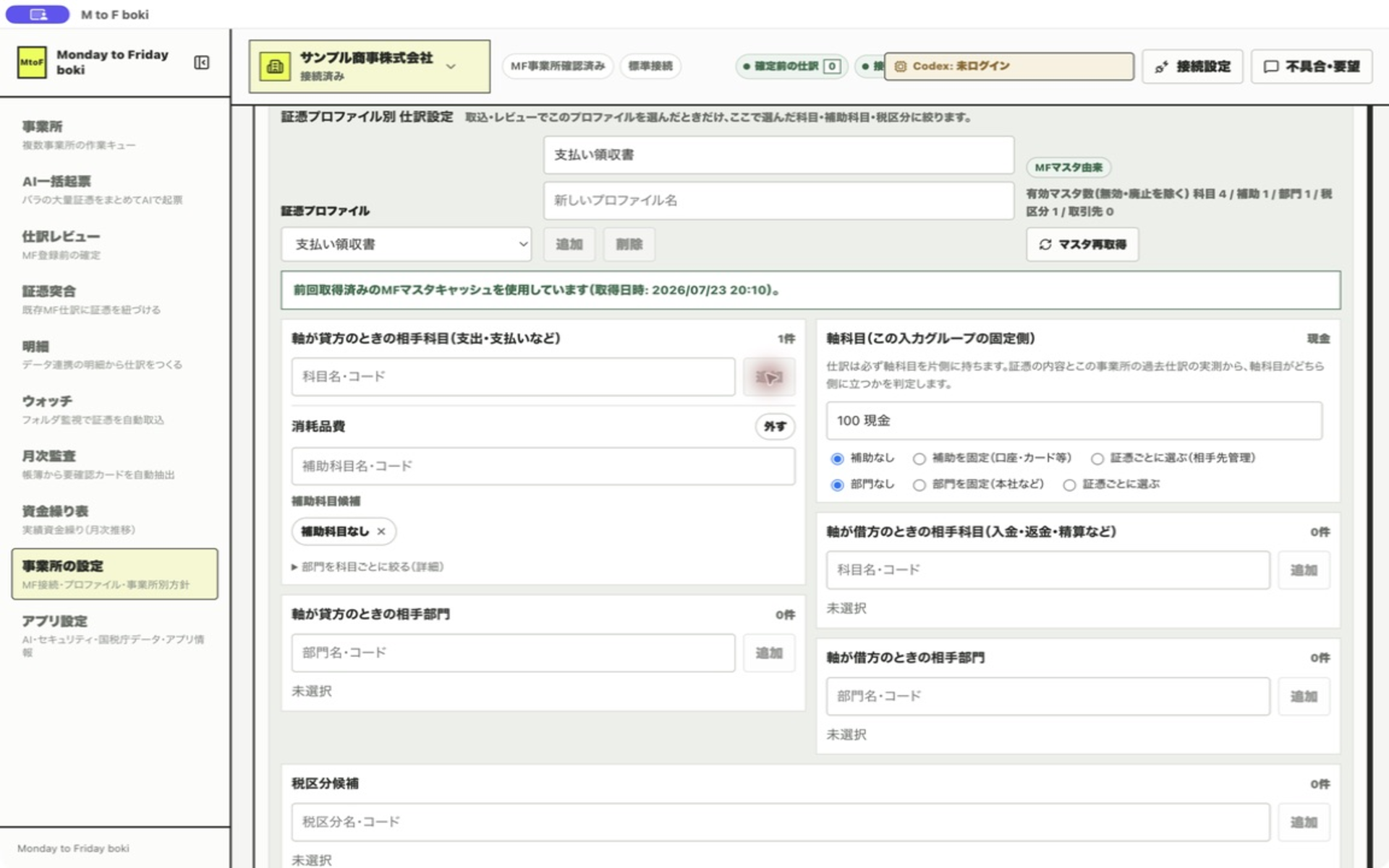Open 月次監査 in the sidebar
The width and height of the screenshot is (1389, 868).
pyautogui.click(x=116, y=464)
